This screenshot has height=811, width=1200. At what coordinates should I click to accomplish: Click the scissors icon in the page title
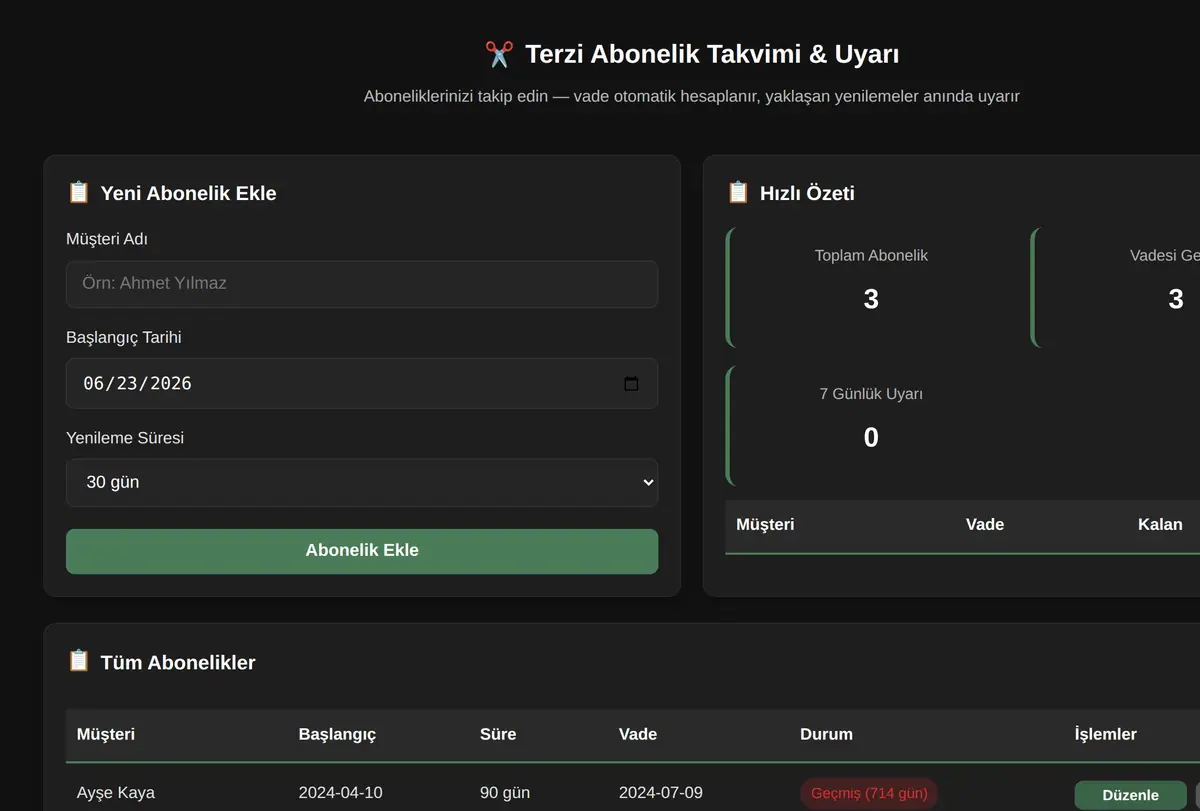click(499, 54)
